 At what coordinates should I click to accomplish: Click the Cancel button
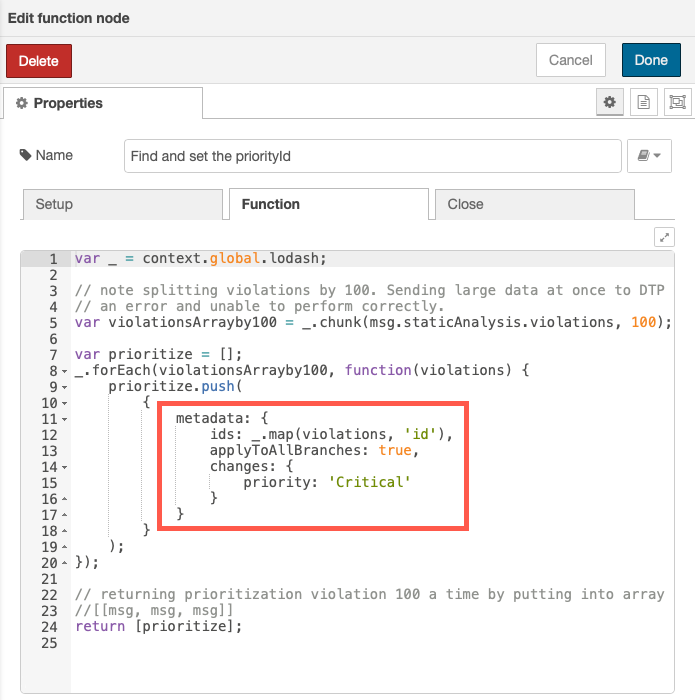[x=570, y=60]
